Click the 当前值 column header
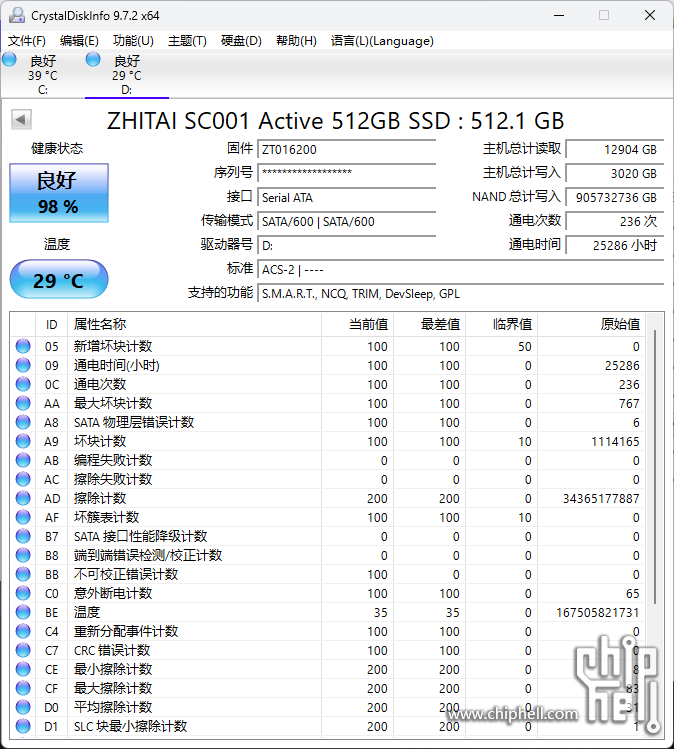The width and height of the screenshot is (674, 749). (358, 324)
